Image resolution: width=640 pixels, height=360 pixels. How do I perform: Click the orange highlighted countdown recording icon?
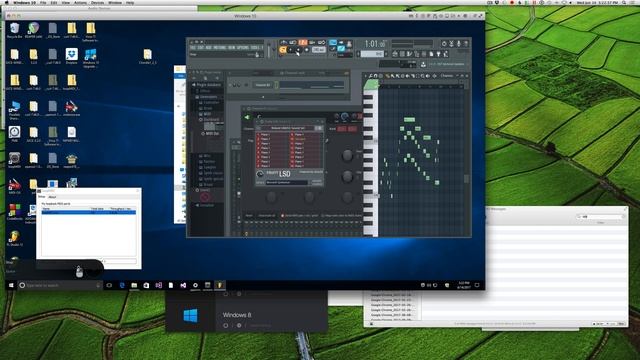(x=302, y=42)
